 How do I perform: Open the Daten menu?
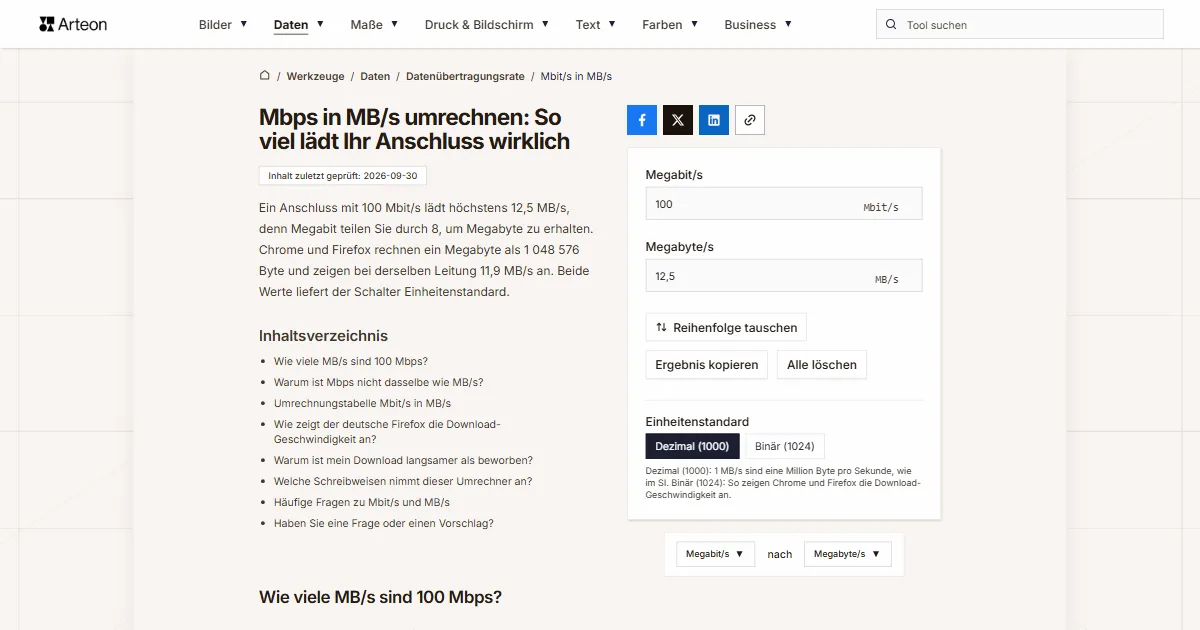click(299, 25)
